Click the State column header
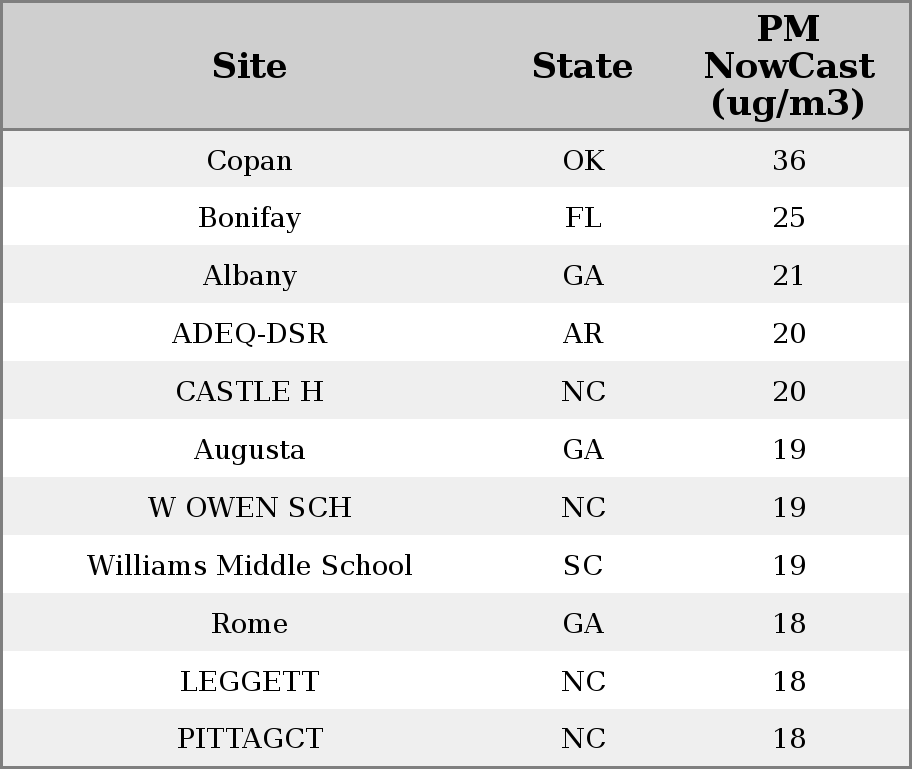 pos(582,66)
